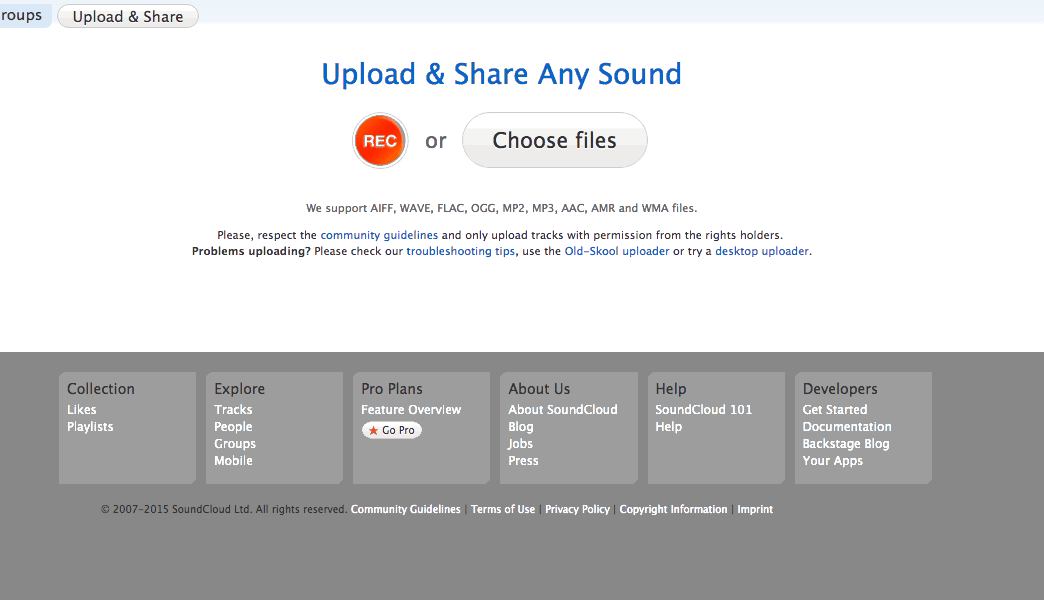Click the Go Pro star button
The width and height of the screenshot is (1044, 600).
point(392,430)
